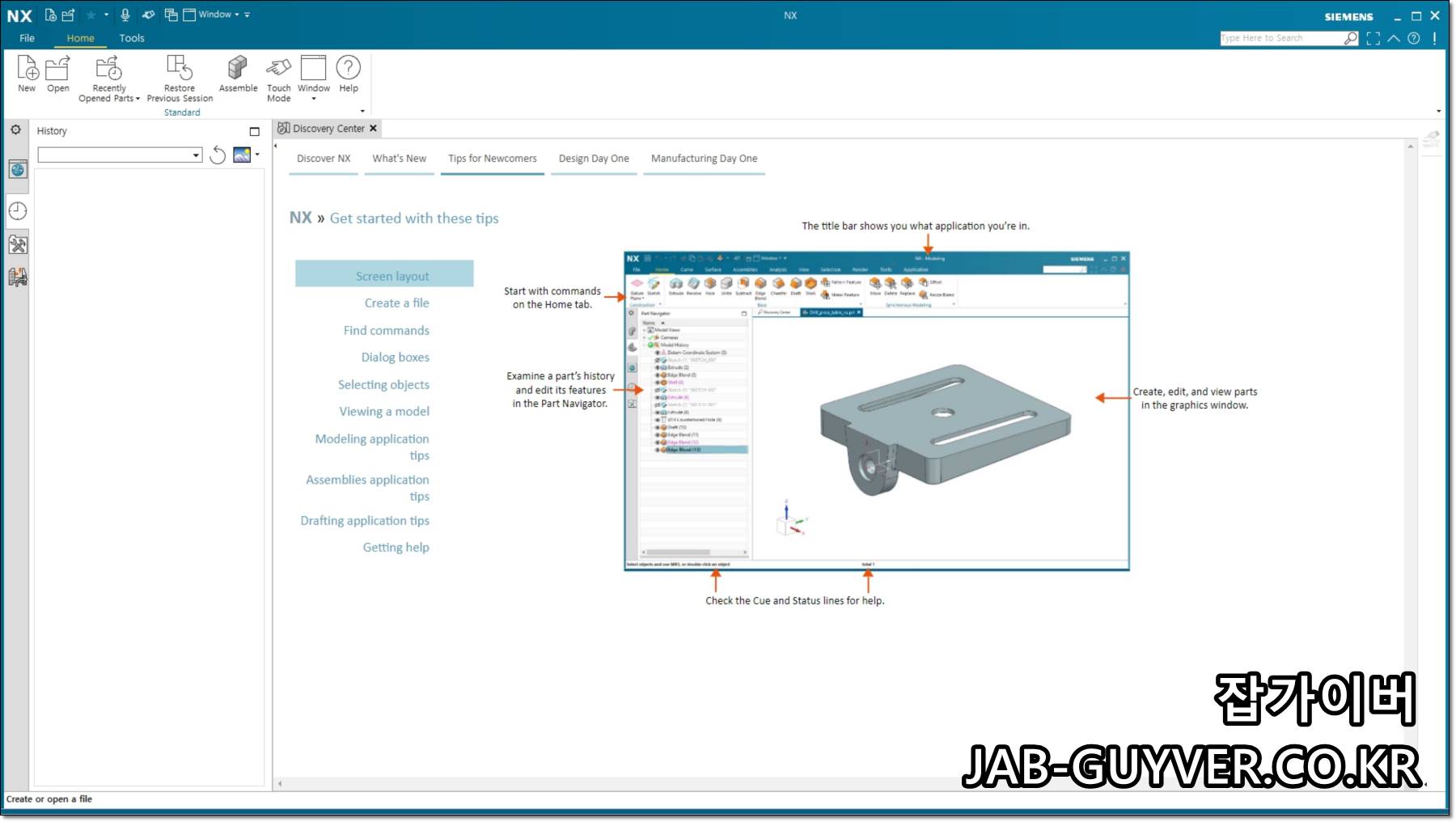Image resolution: width=1456 pixels, height=822 pixels.
Task: Close the Discovery Center tab
Action: [x=373, y=128]
